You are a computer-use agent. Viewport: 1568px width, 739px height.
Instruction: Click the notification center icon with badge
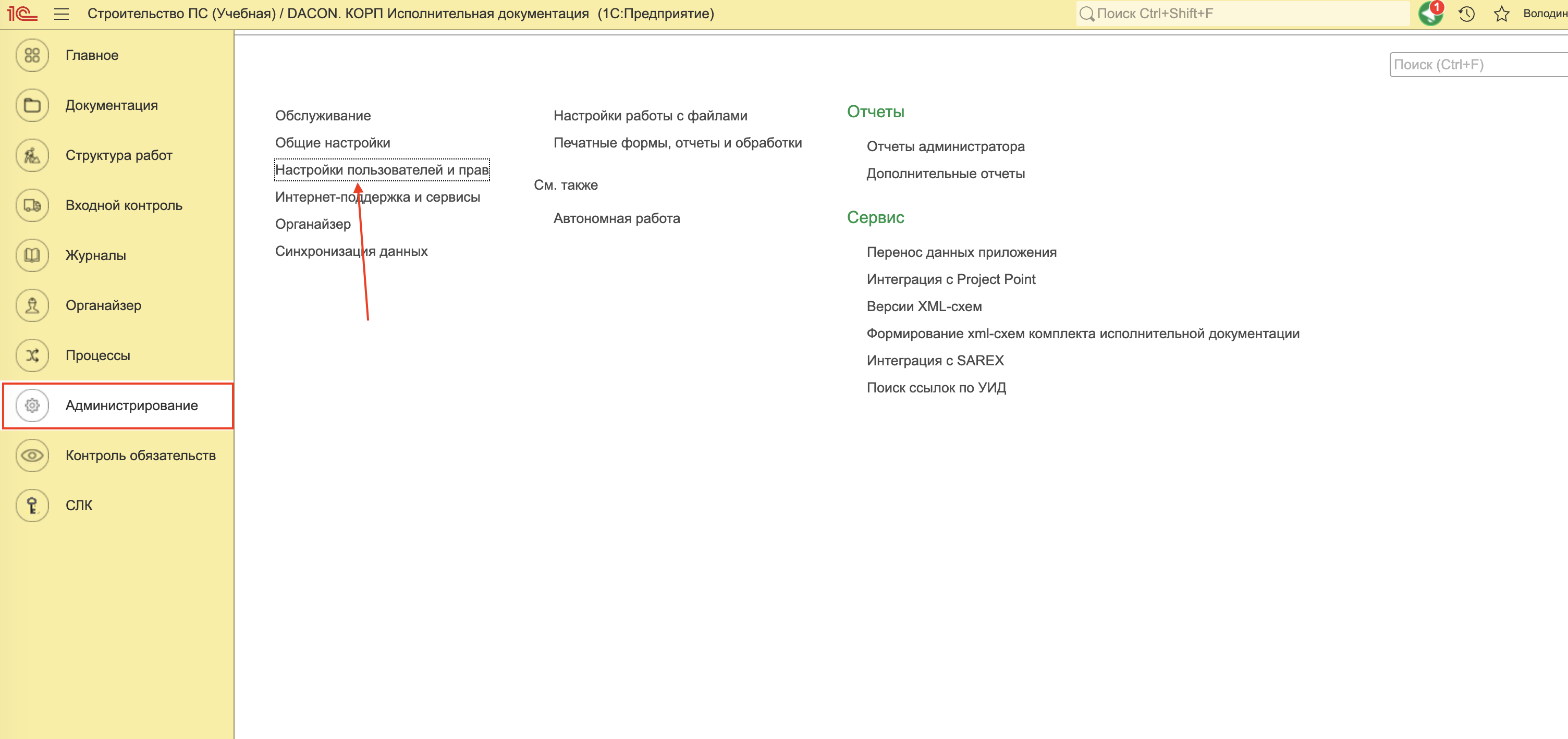(x=1430, y=14)
